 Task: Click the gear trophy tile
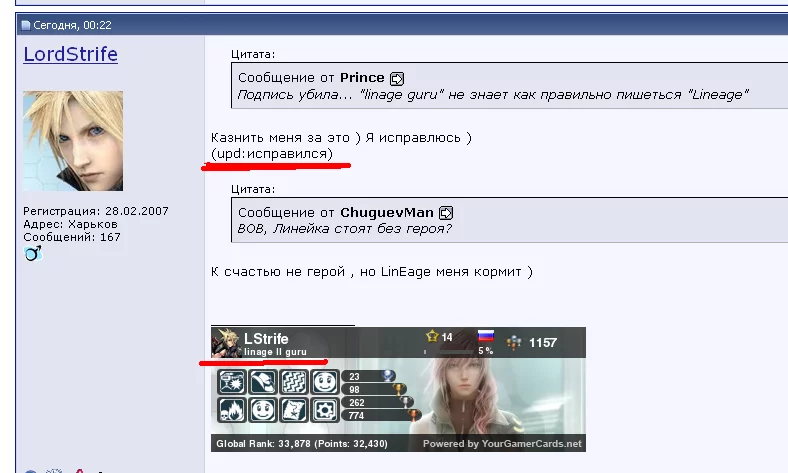point(325,410)
